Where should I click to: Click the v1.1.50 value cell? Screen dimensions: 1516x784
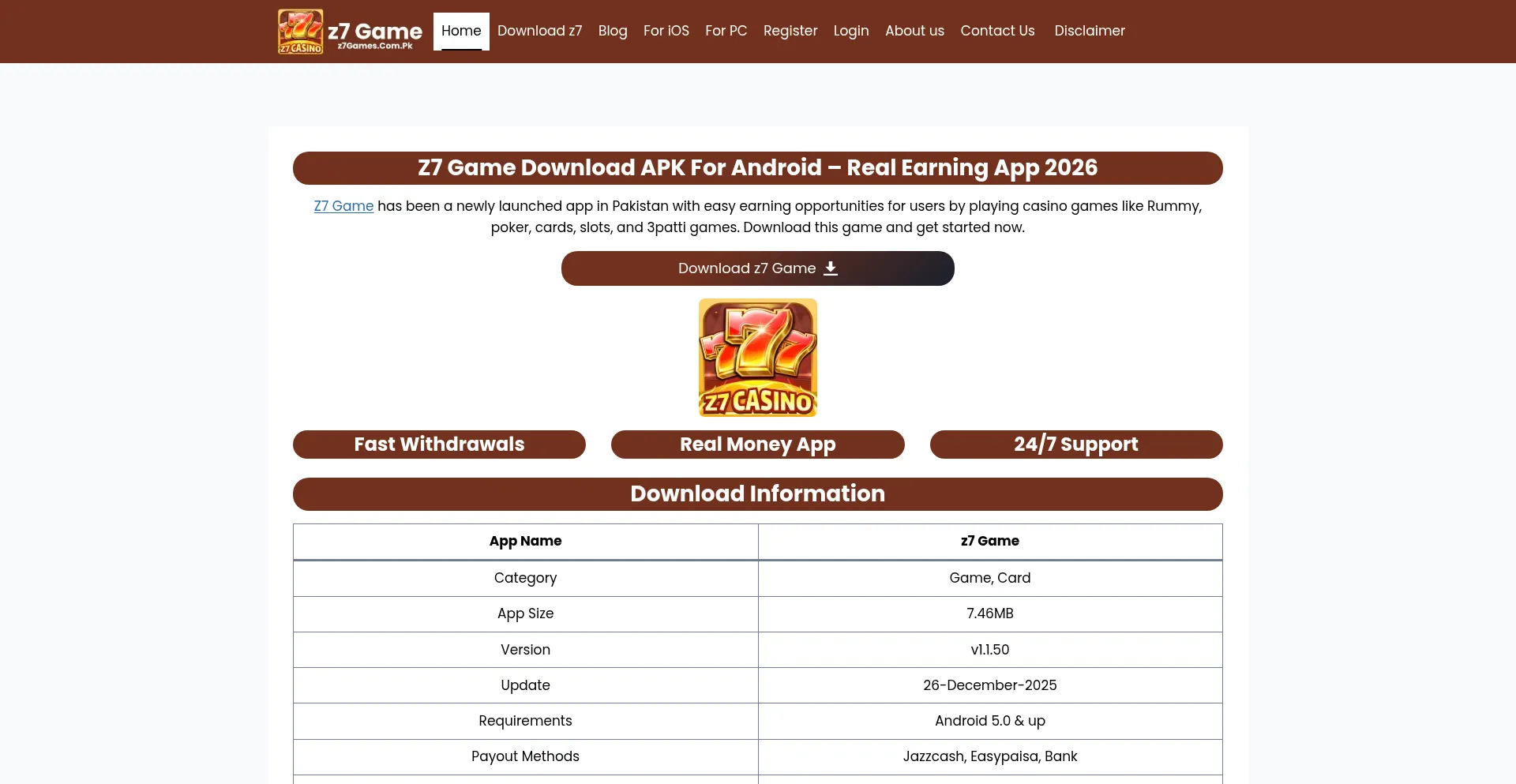(x=990, y=650)
